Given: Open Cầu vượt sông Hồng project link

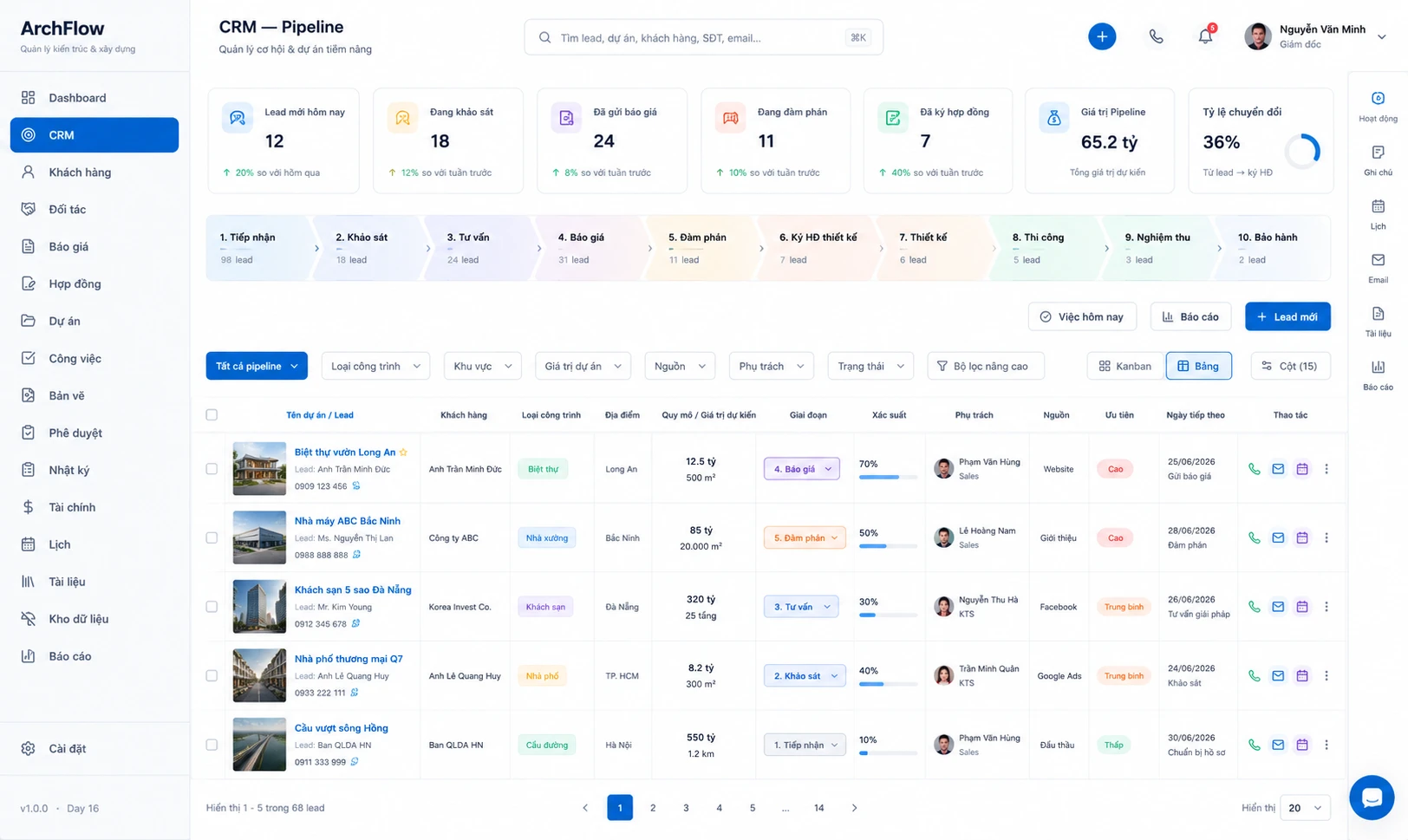Looking at the screenshot, I should [342, 728].
